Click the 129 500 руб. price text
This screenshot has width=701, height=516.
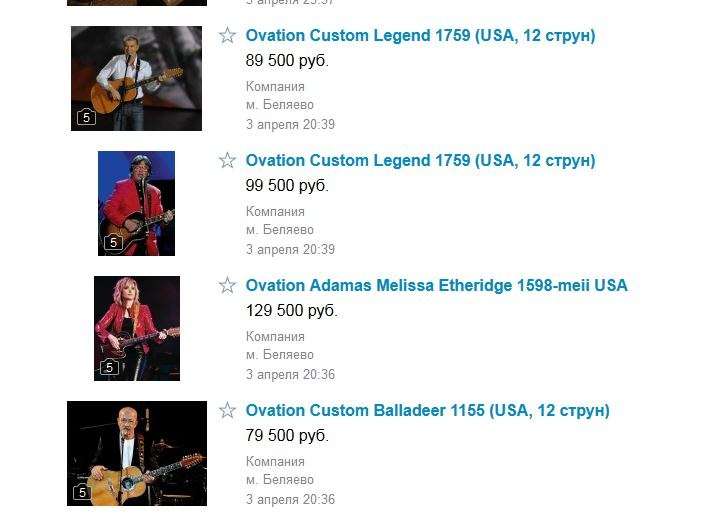click(x=291, y=310)
